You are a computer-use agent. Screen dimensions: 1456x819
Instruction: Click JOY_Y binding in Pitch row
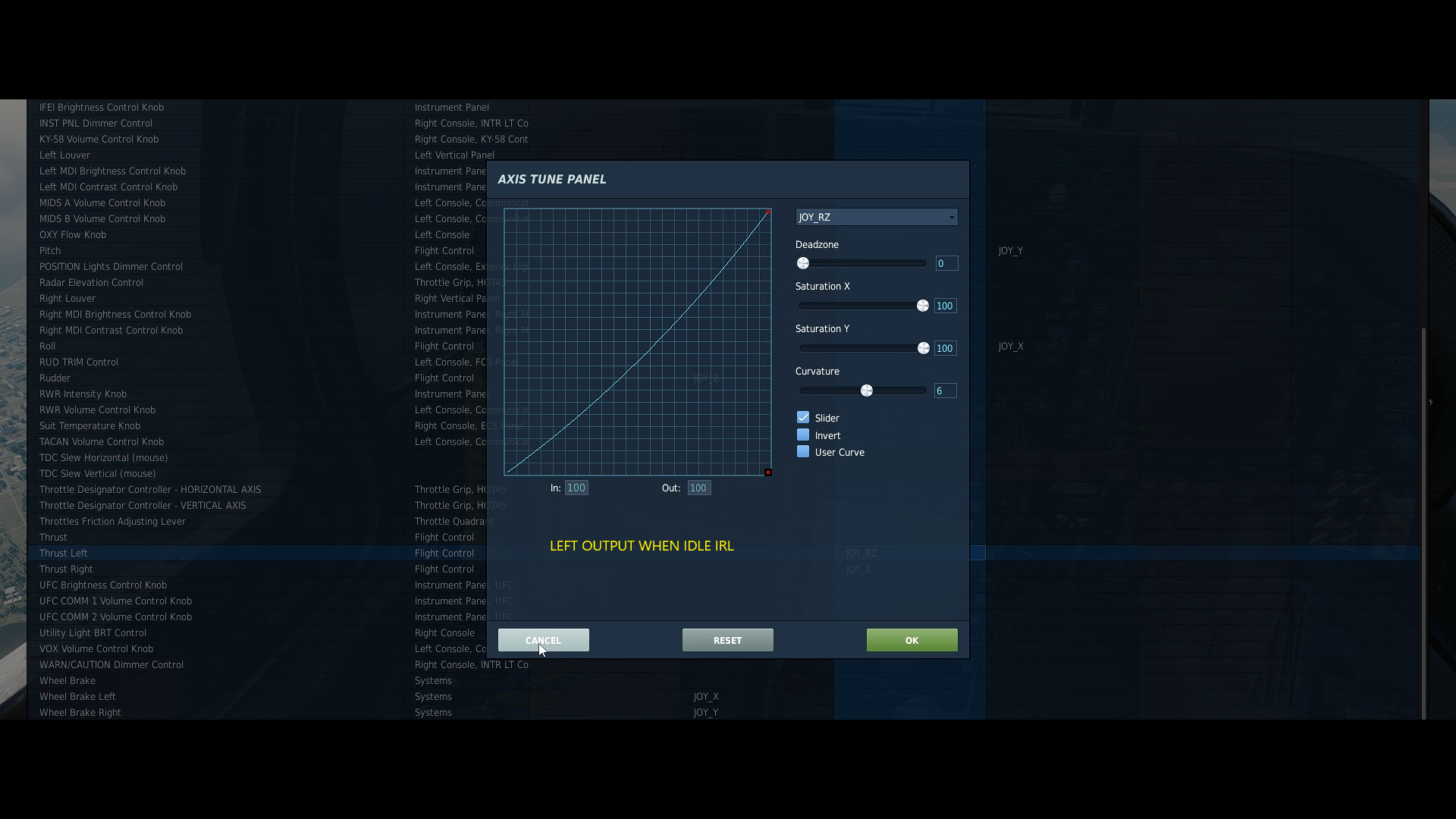(x=1011, y=251)
